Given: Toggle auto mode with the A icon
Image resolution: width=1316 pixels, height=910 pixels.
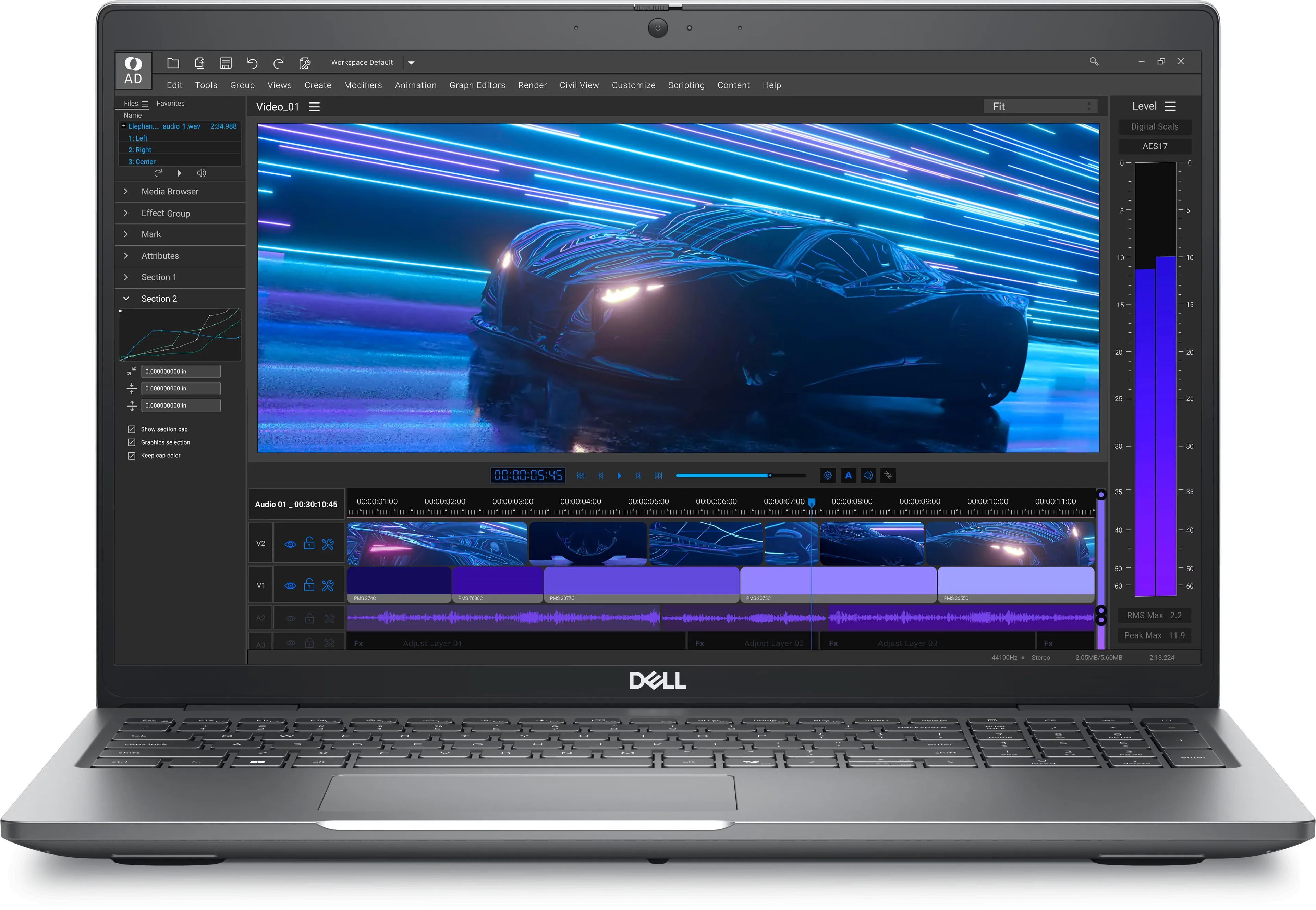Looking at the screenshot, I should 848,475.
